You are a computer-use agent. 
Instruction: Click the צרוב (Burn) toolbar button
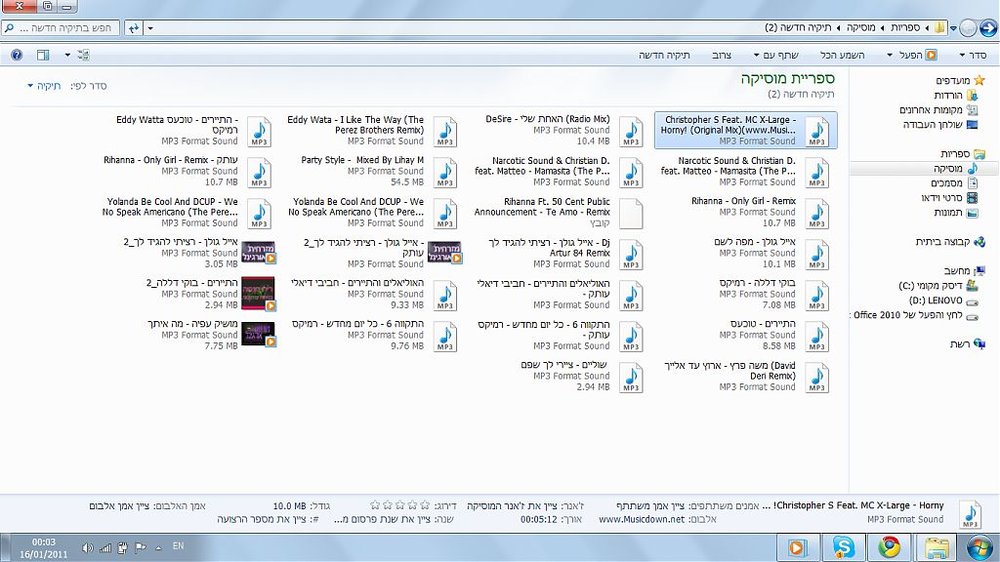tap(721, 55)
